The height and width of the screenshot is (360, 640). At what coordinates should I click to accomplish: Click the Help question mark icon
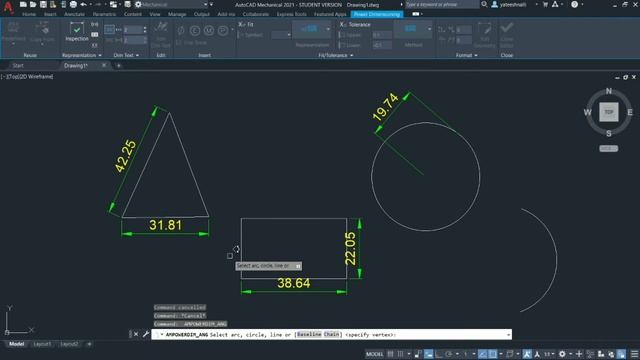click(x=574, y=4)
